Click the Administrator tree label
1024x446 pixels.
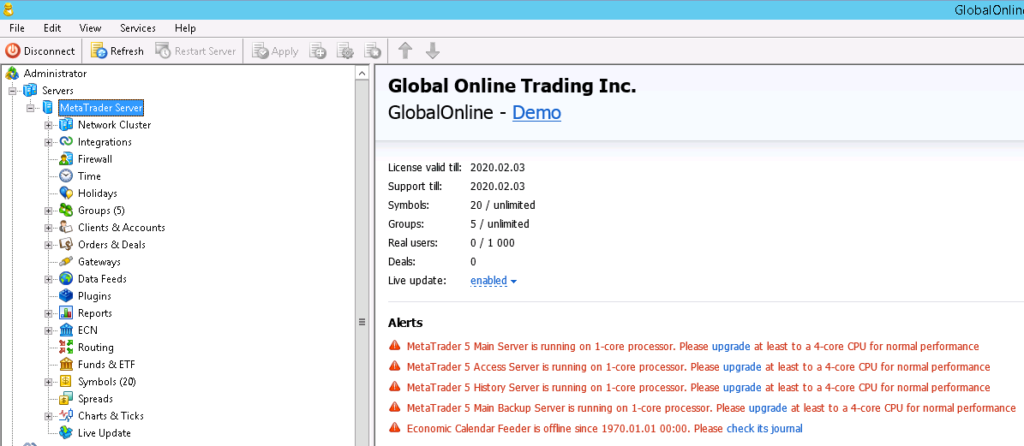pos(55,74)
